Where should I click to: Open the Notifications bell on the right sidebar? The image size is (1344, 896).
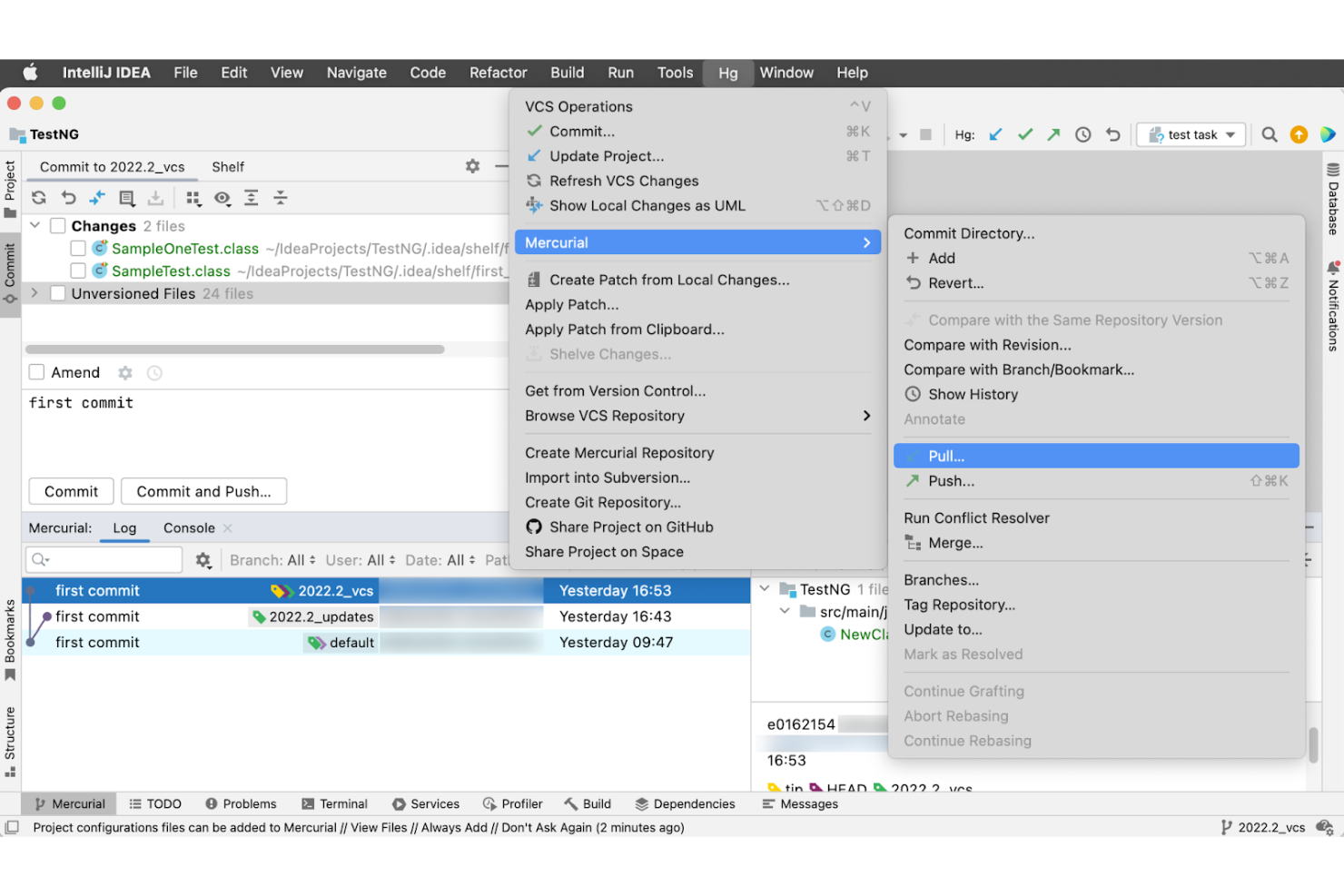pos(1331,269)
